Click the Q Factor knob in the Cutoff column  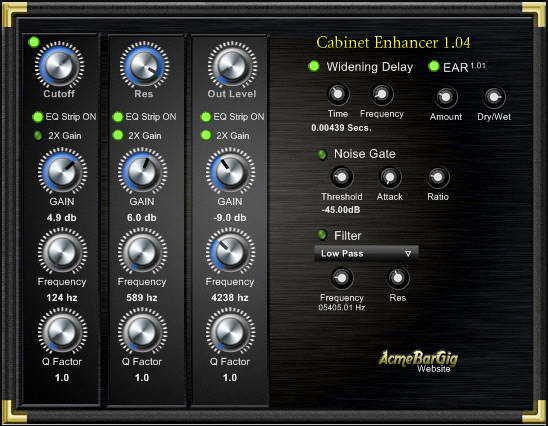pos(62,331)
